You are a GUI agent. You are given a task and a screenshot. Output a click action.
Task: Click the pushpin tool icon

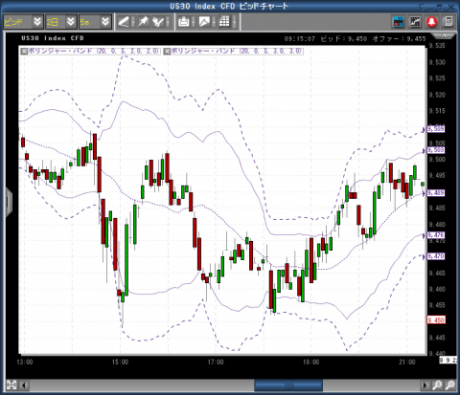click(143, 22)
